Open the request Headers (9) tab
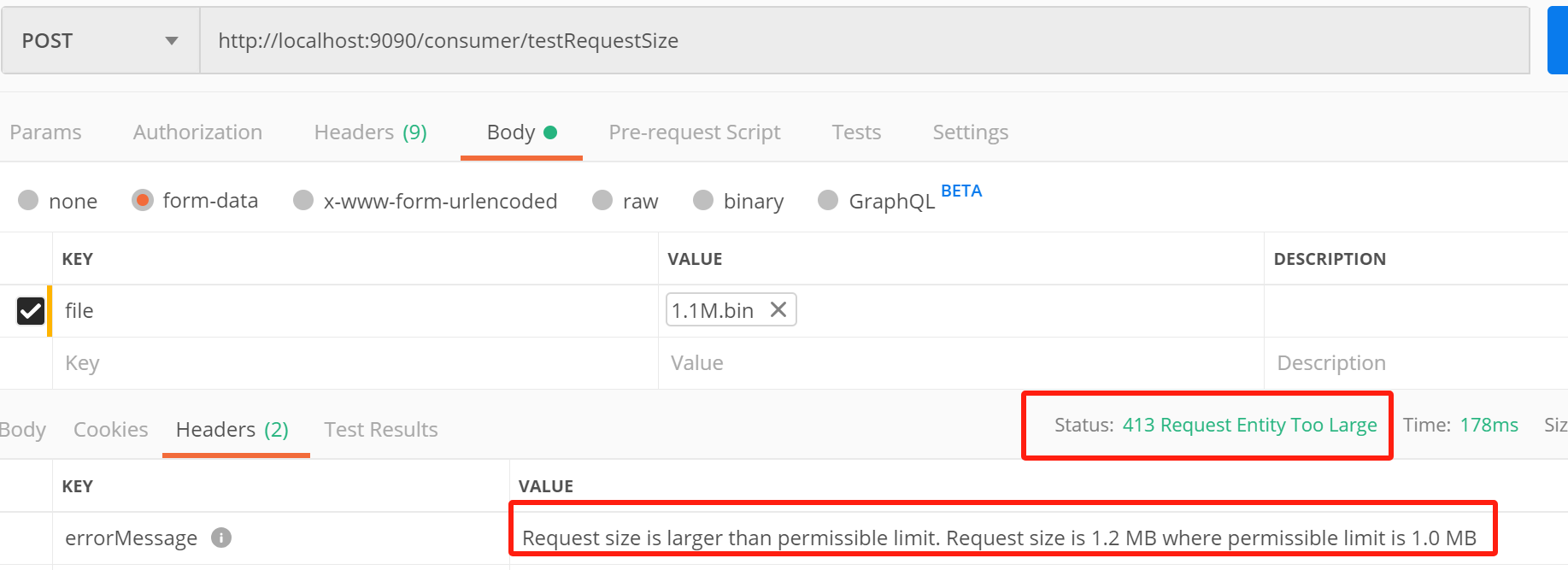 tap(370, 132)
